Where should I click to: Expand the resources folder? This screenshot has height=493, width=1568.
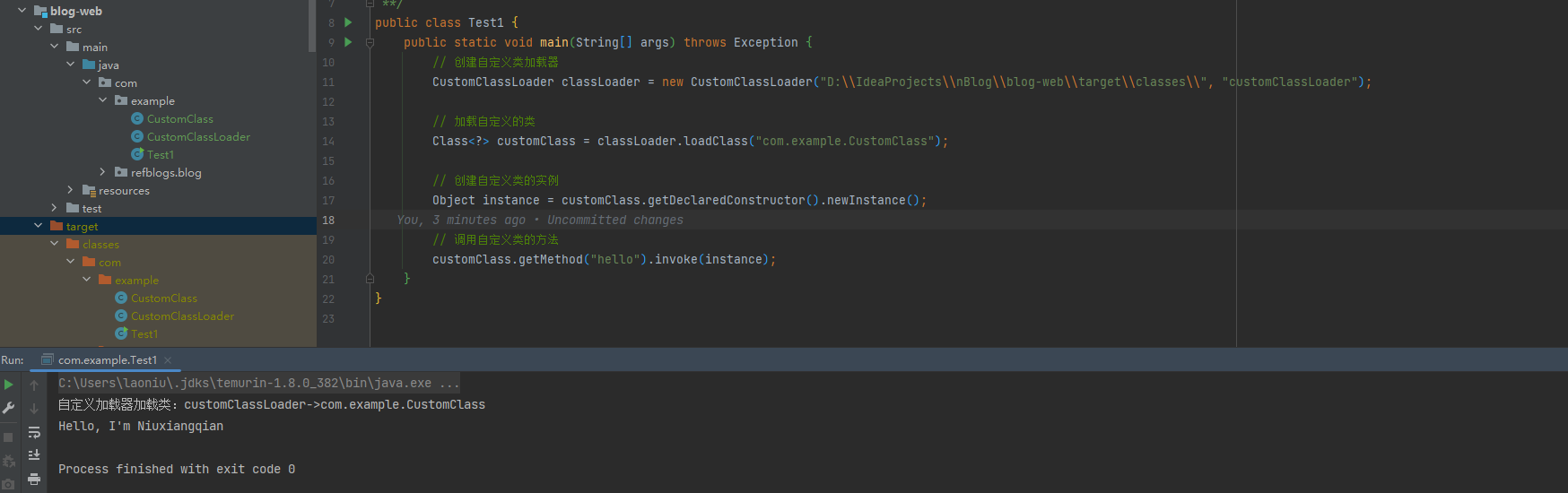coord(70,190)
